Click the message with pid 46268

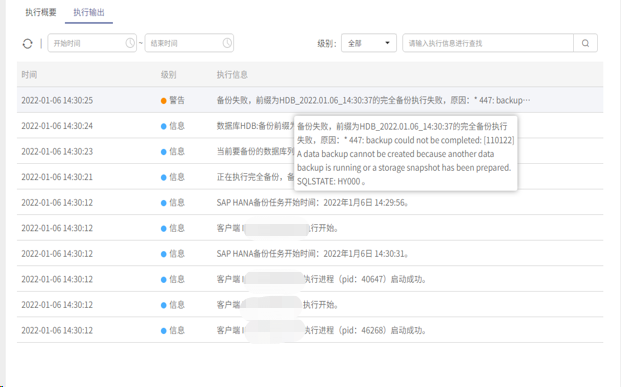[x=322, y=330]
